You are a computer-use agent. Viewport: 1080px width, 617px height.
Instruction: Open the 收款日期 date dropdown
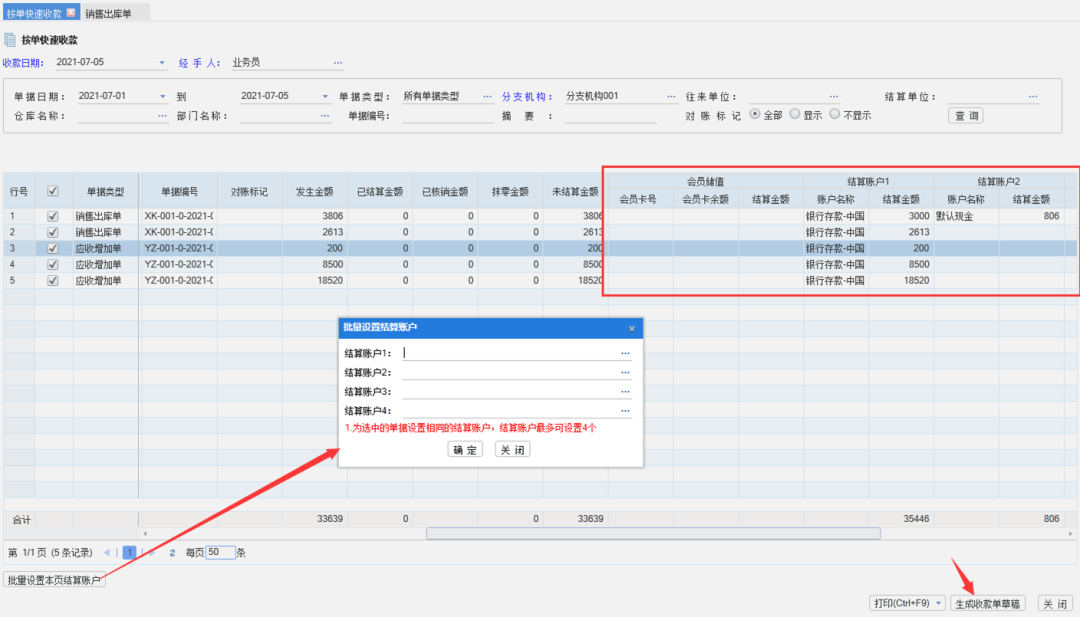pyautogui.click(x=162, y=63)
